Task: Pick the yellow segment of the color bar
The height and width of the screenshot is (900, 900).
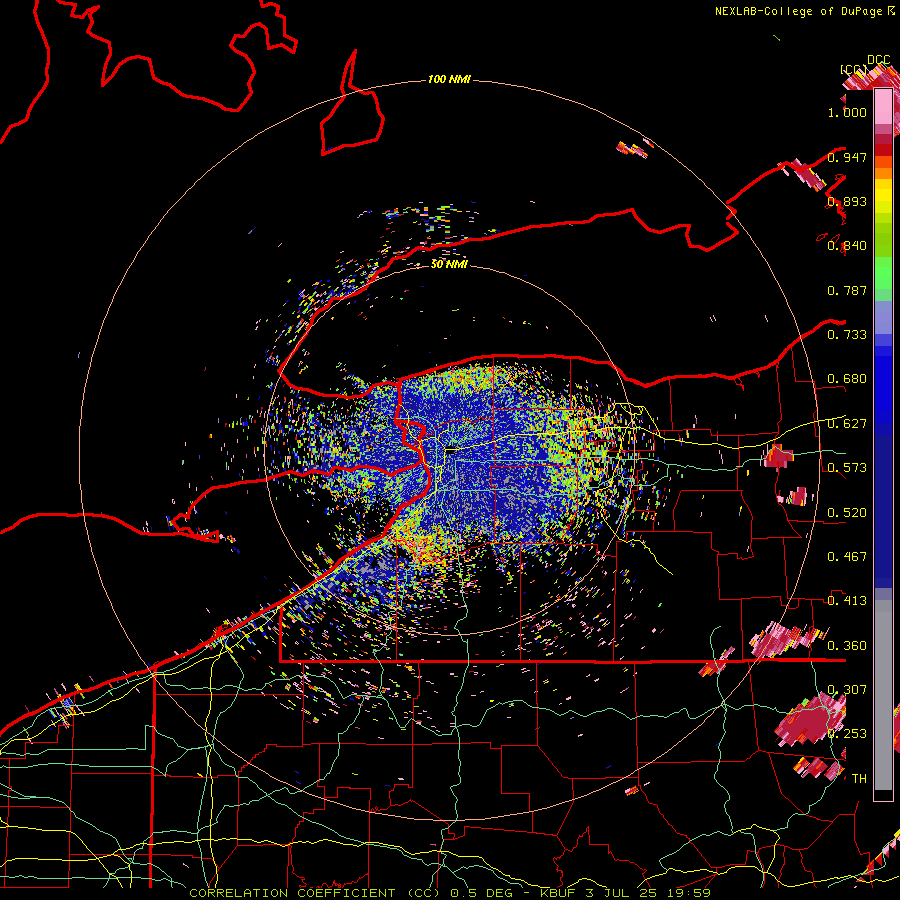Action: coord(883,196)
